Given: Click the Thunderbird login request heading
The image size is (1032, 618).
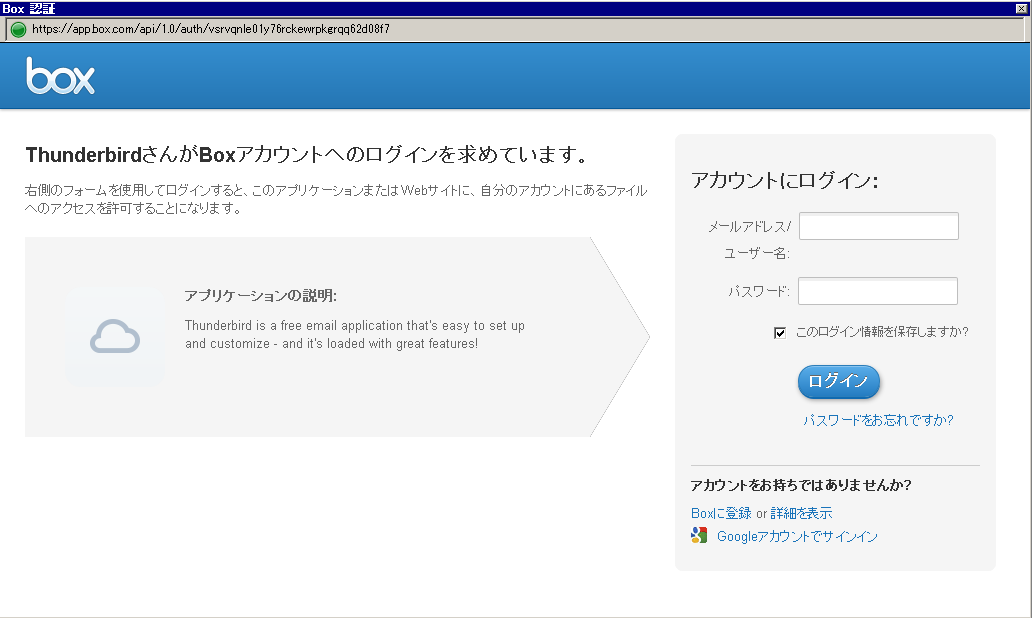Looking at the screenshot, I should coord(306,155).
